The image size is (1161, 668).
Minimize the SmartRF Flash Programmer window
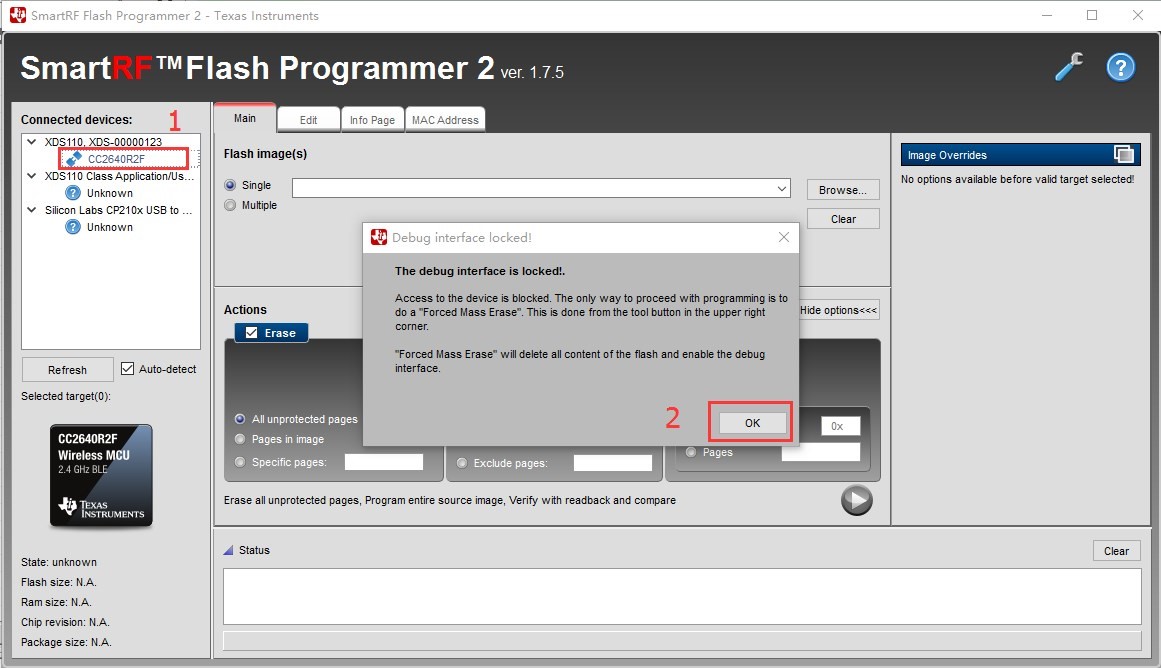[1047, 15]
